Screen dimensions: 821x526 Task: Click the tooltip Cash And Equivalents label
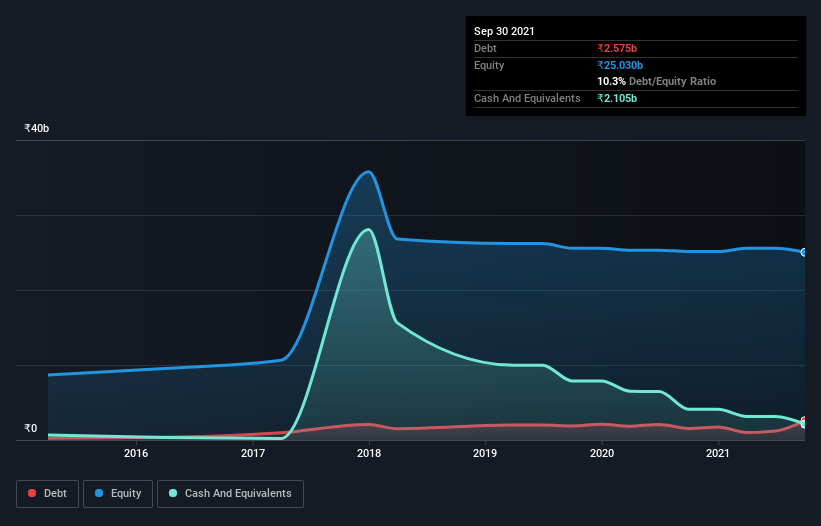pyautogui.click(x=527, y=98)
